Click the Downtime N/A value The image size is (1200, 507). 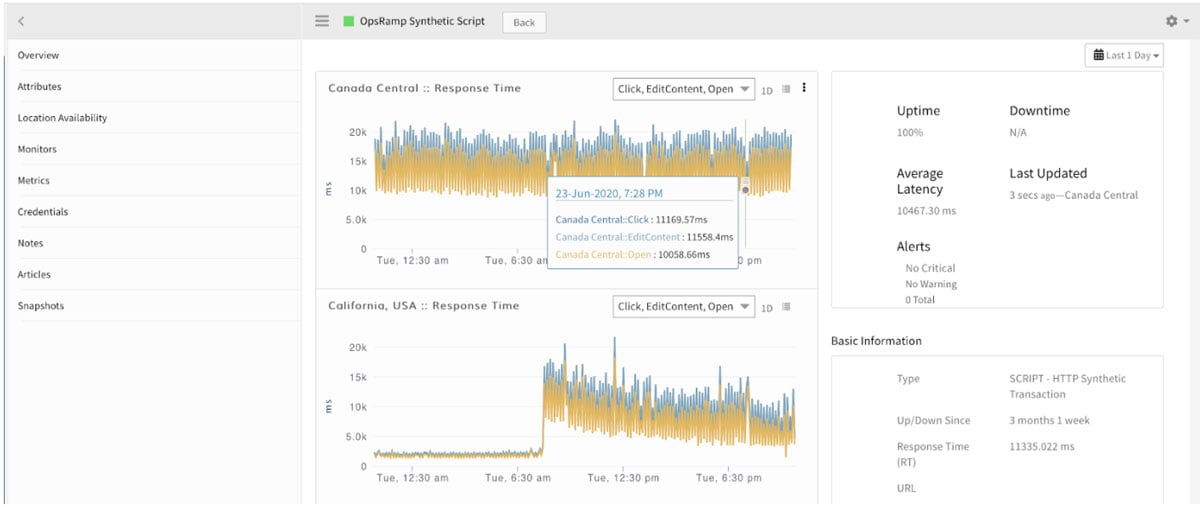(1018, 132)
